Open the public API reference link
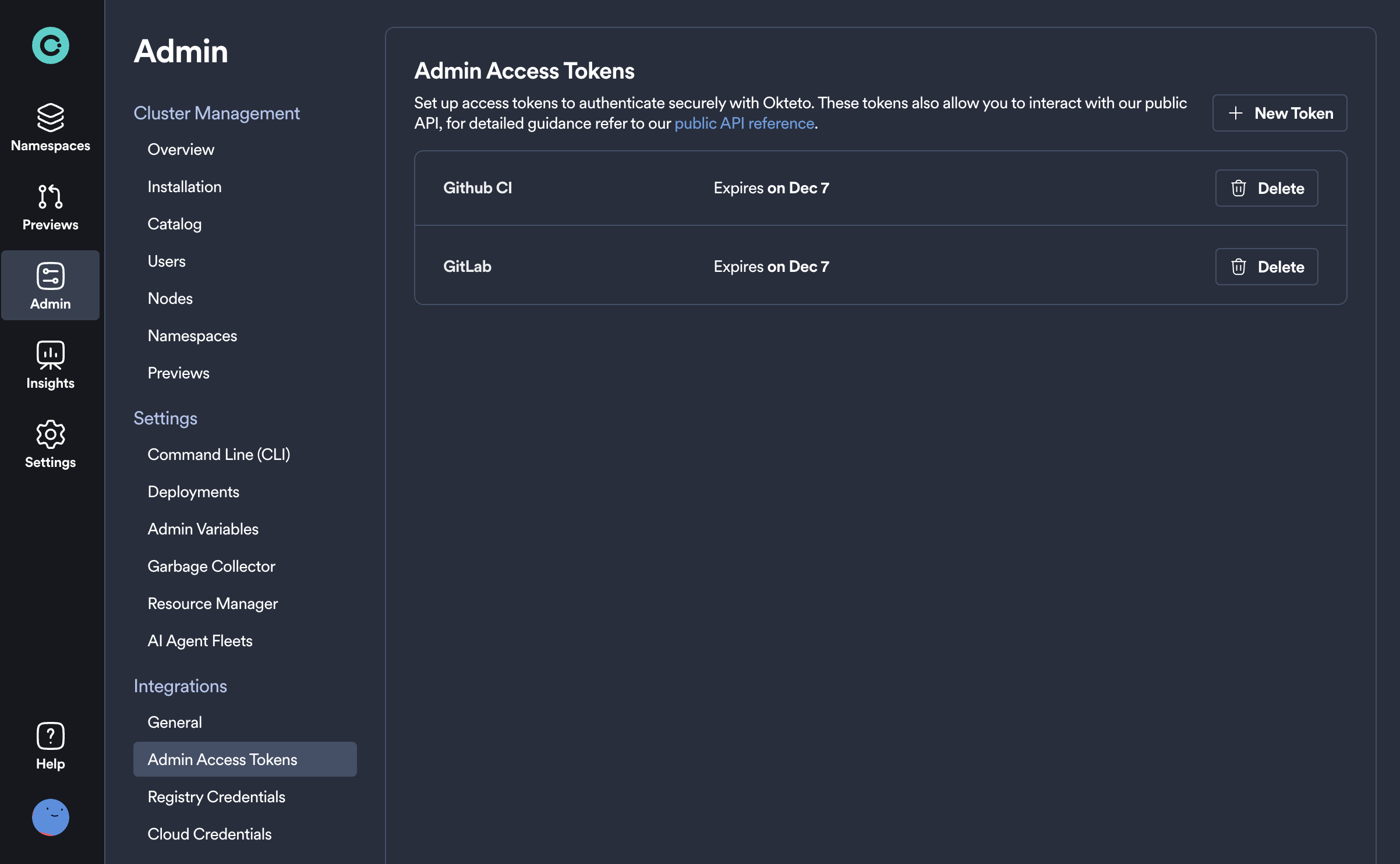The height and width of the screenshot is (864, 1400). [x=744, y=123]
